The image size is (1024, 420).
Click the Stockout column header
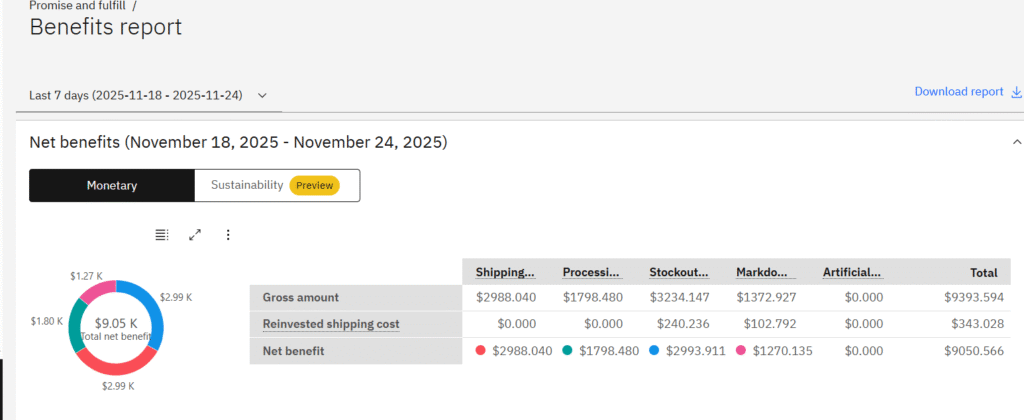pyautogui.click(x=679, y=272)
